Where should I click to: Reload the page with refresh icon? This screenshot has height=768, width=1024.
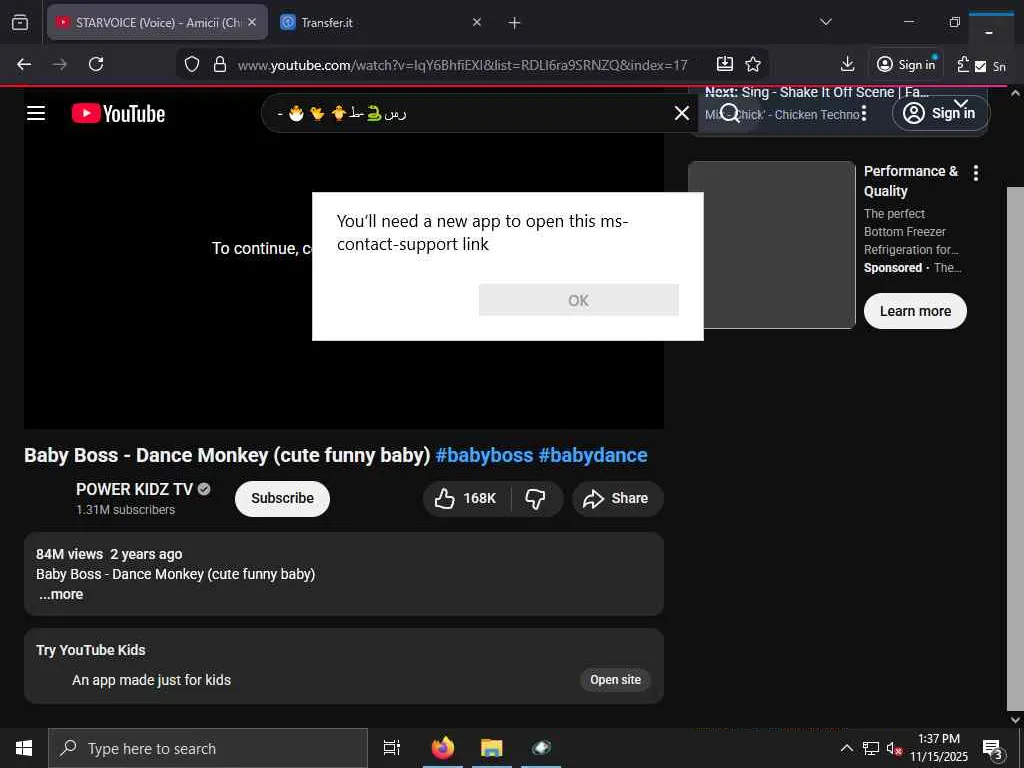pyautogui.click(x=96, y=64)
